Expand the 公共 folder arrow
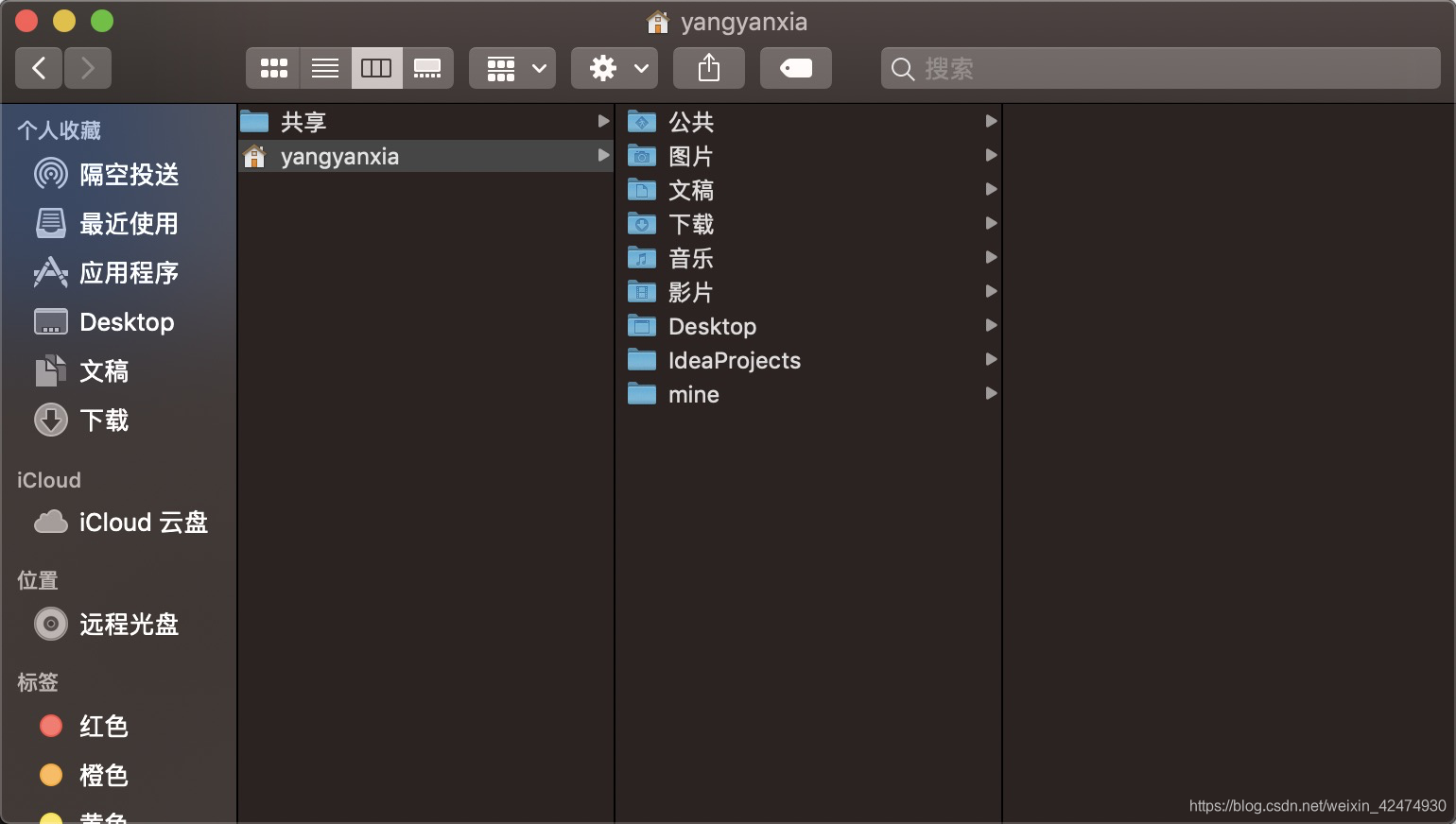 pos(991,121)
